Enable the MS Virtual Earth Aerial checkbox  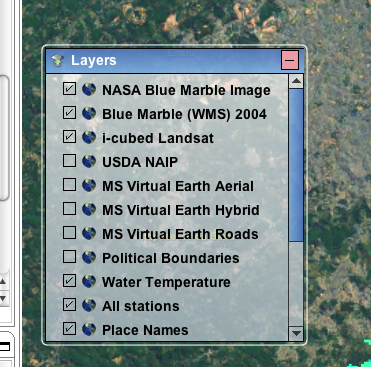[x=69, y=185]
